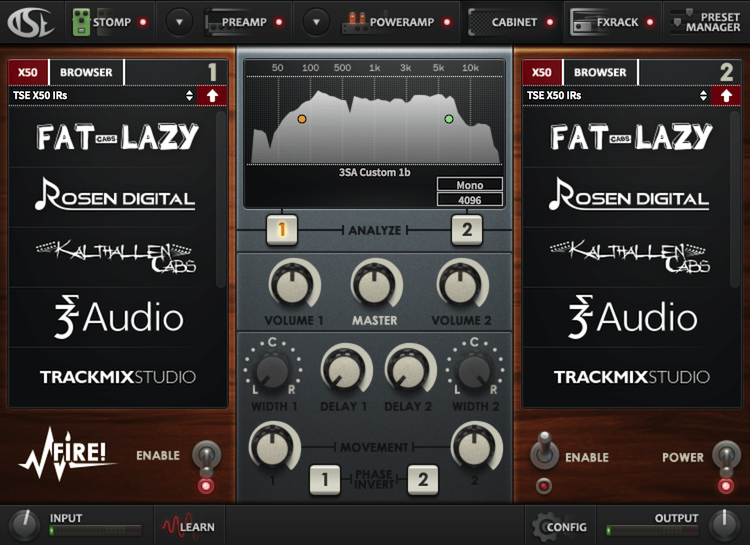
Task: Analyze impulse response slot 2
Action: point(467,230)
